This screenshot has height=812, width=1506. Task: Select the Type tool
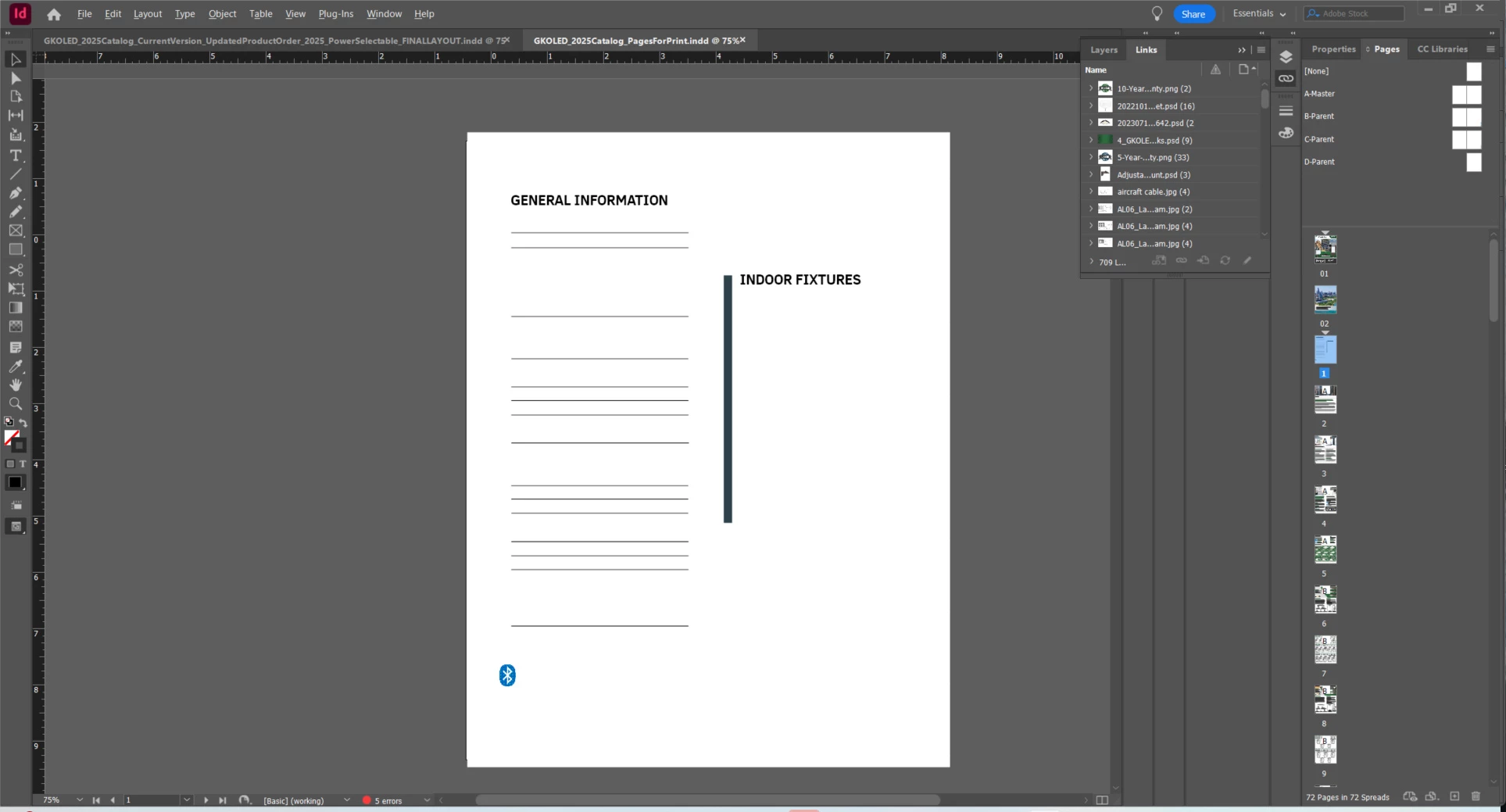pos(16,156)
